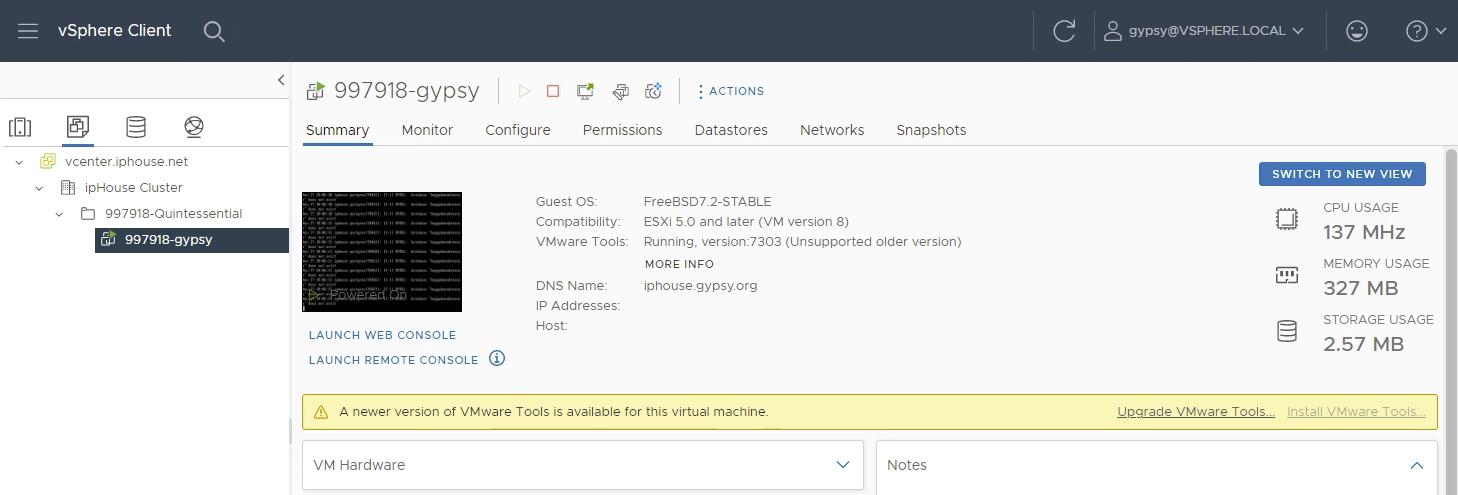Image resolution: width=1458 pixels, height=495 pixels.
Task: Power off the VM with stop icon
Action: coord(553,91)
